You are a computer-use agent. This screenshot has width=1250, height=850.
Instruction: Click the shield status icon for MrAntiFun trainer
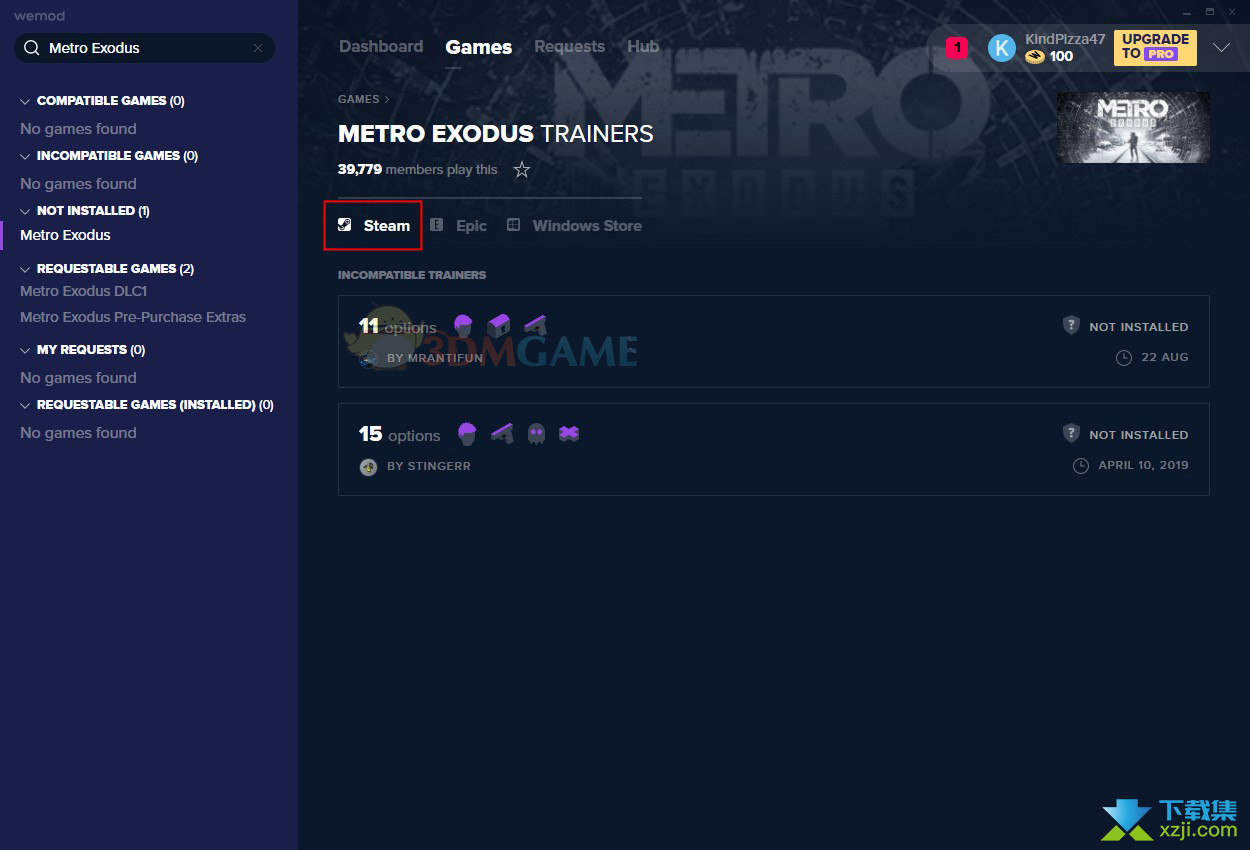coord(1071,326)
